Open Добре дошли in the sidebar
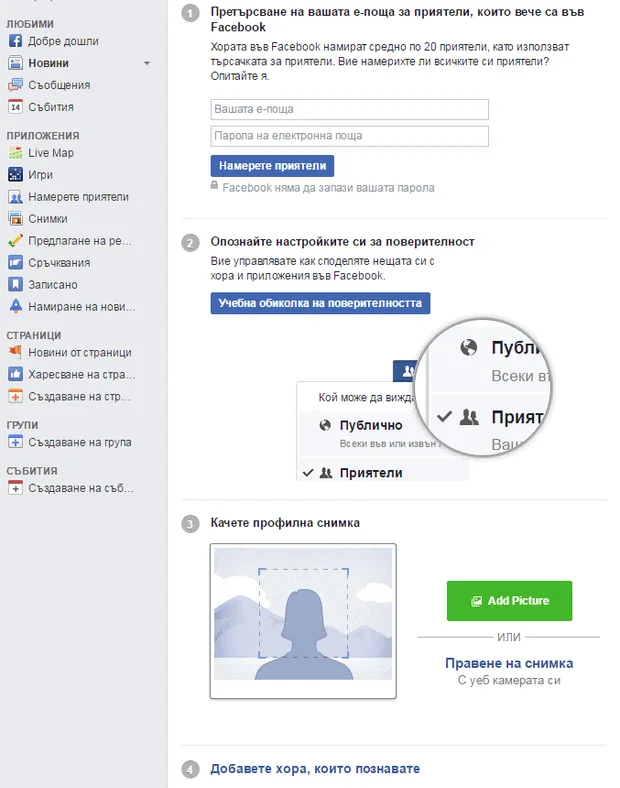The height and width of the screenshot is (788, 620). pos(63,41)
